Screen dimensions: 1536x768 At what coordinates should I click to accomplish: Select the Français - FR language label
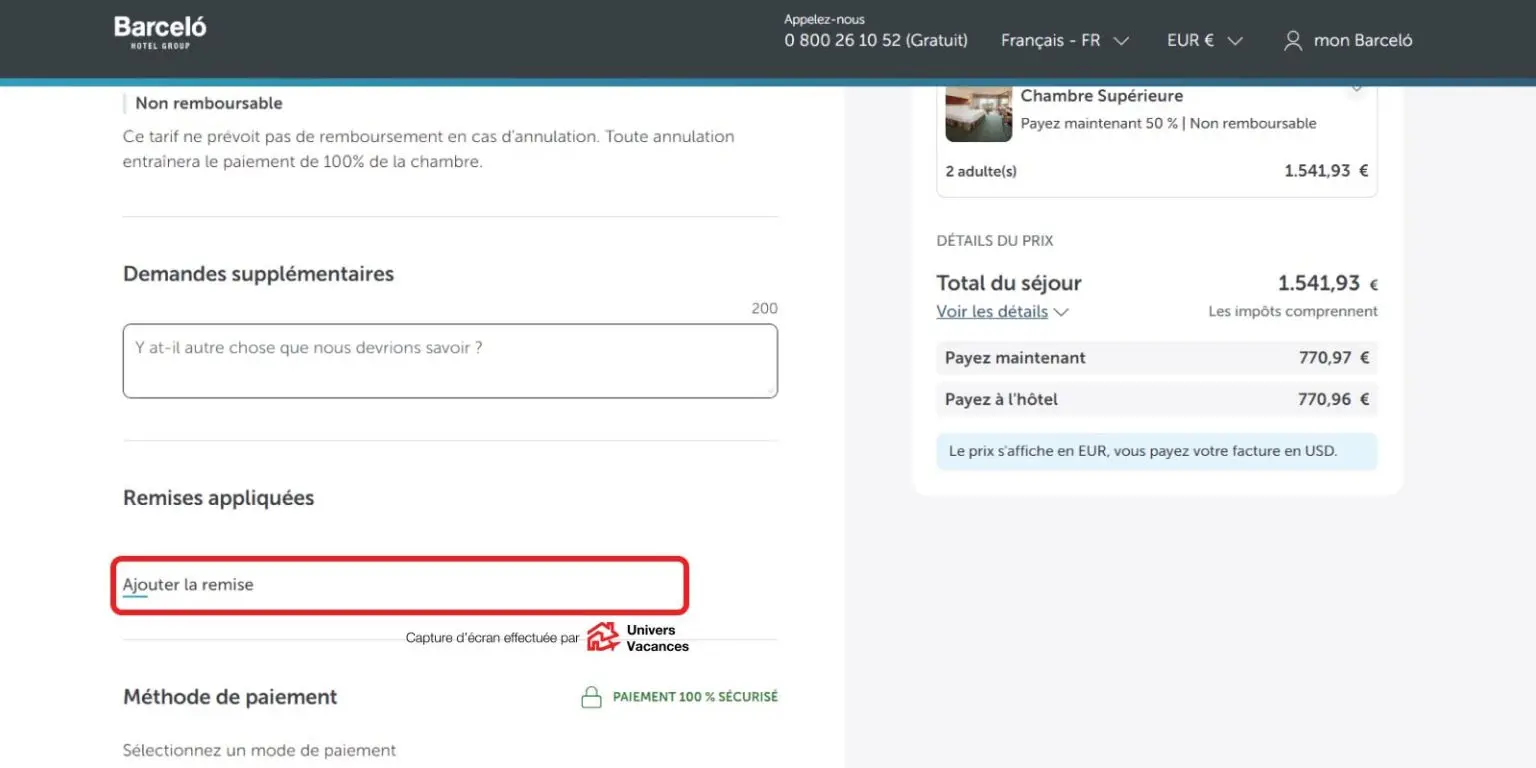point(1050,41)
